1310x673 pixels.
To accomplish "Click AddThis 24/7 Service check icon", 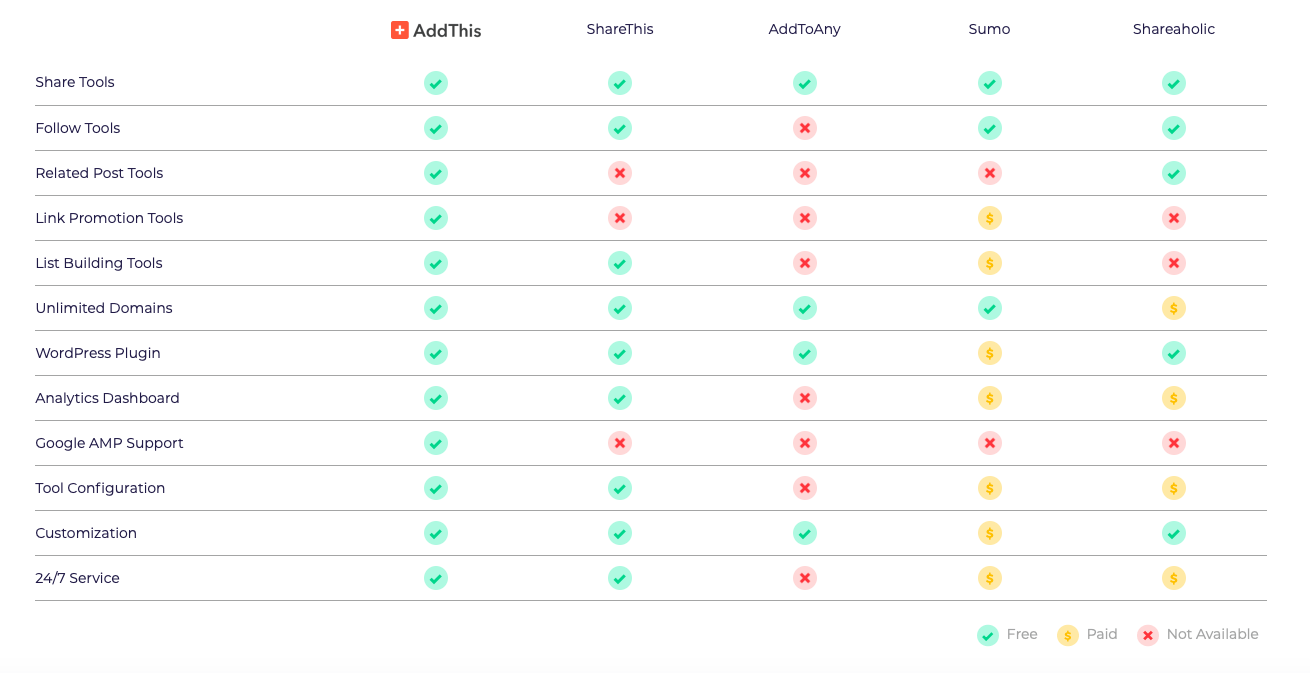I will 436,578.
